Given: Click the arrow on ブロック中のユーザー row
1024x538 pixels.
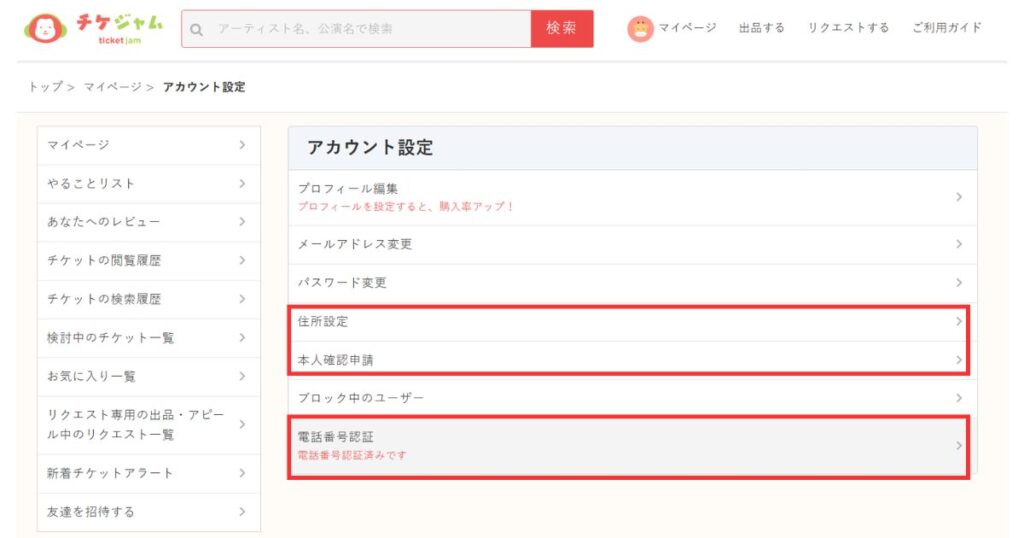Looking at the screenshot, I should (x=959, y=398).
